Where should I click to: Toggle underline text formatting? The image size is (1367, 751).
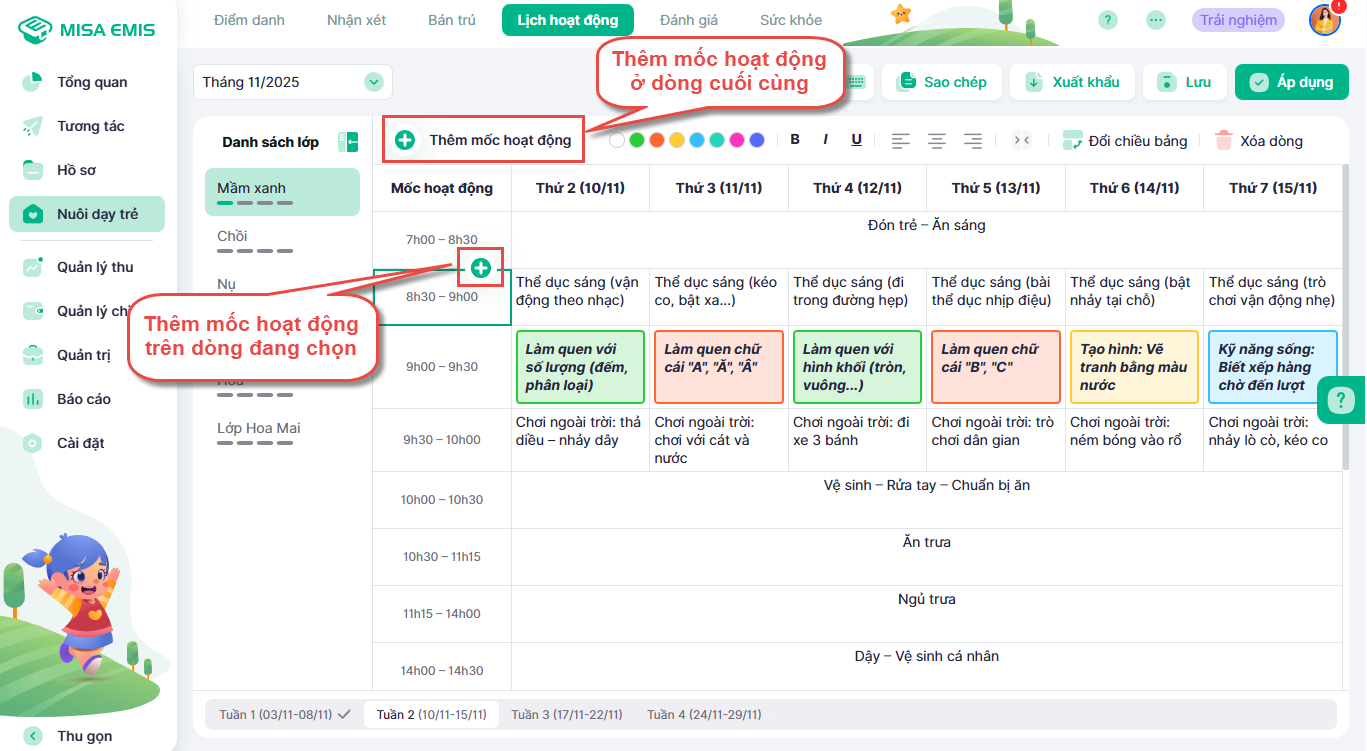click(856, 140)
